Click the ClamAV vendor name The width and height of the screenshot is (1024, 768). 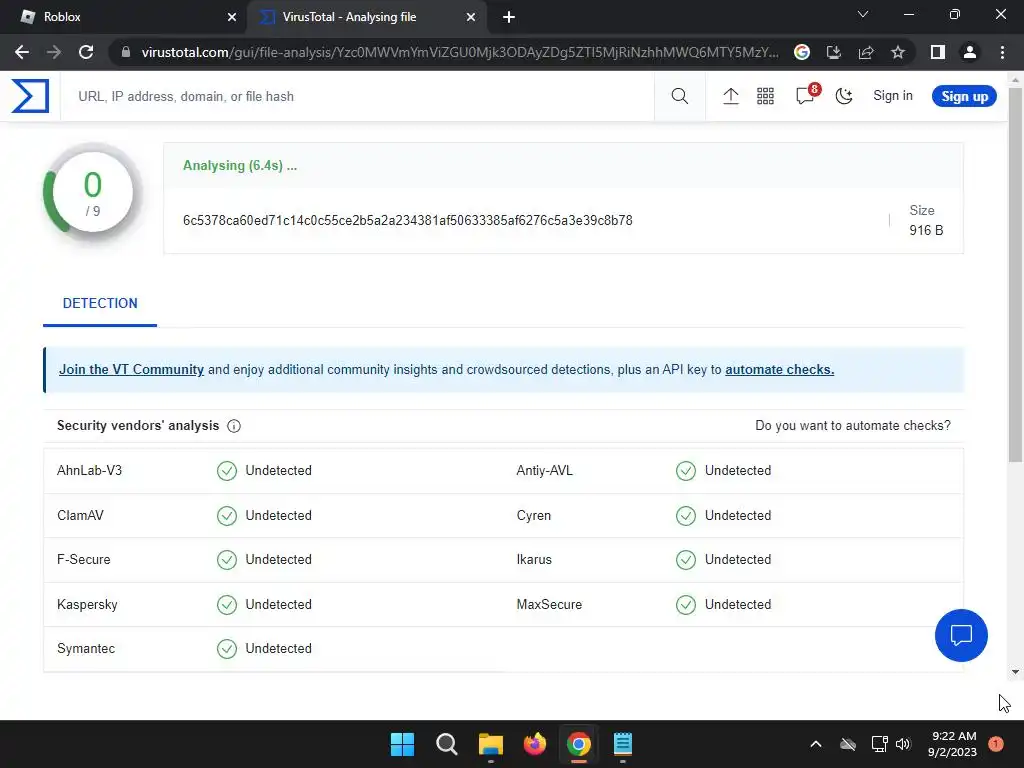coord(80,515)
